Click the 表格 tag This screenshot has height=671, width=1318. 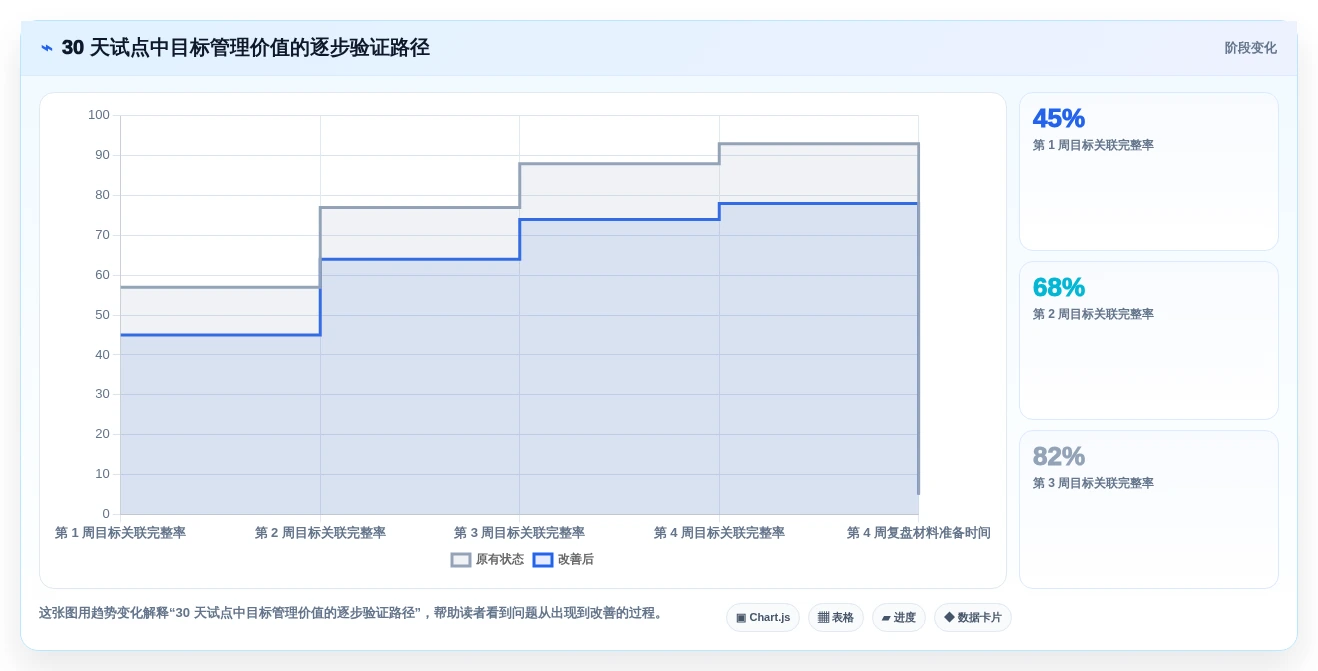[x=836, y=617]
